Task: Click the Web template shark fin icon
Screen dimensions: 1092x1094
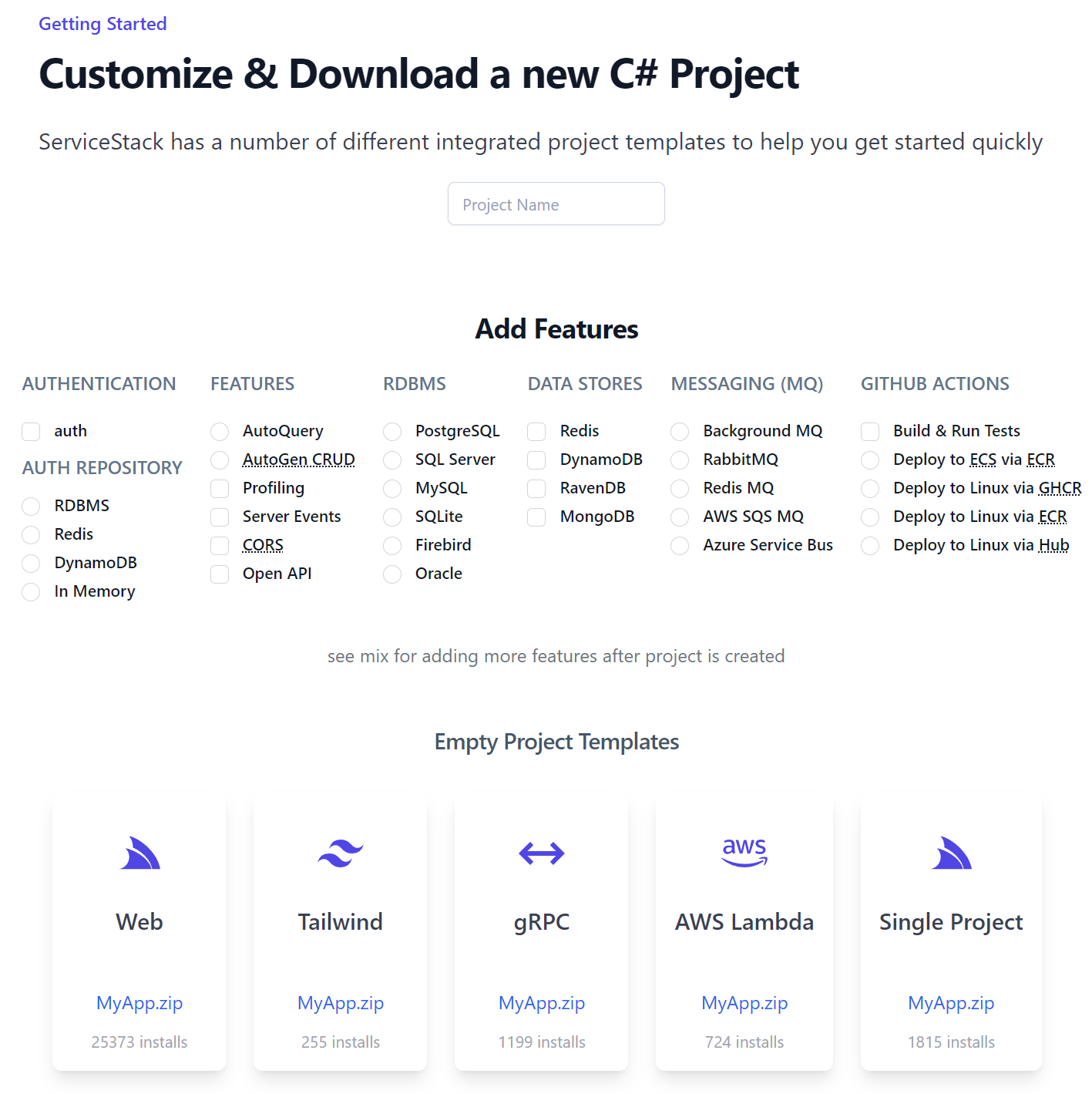Action: coord(139,853)
